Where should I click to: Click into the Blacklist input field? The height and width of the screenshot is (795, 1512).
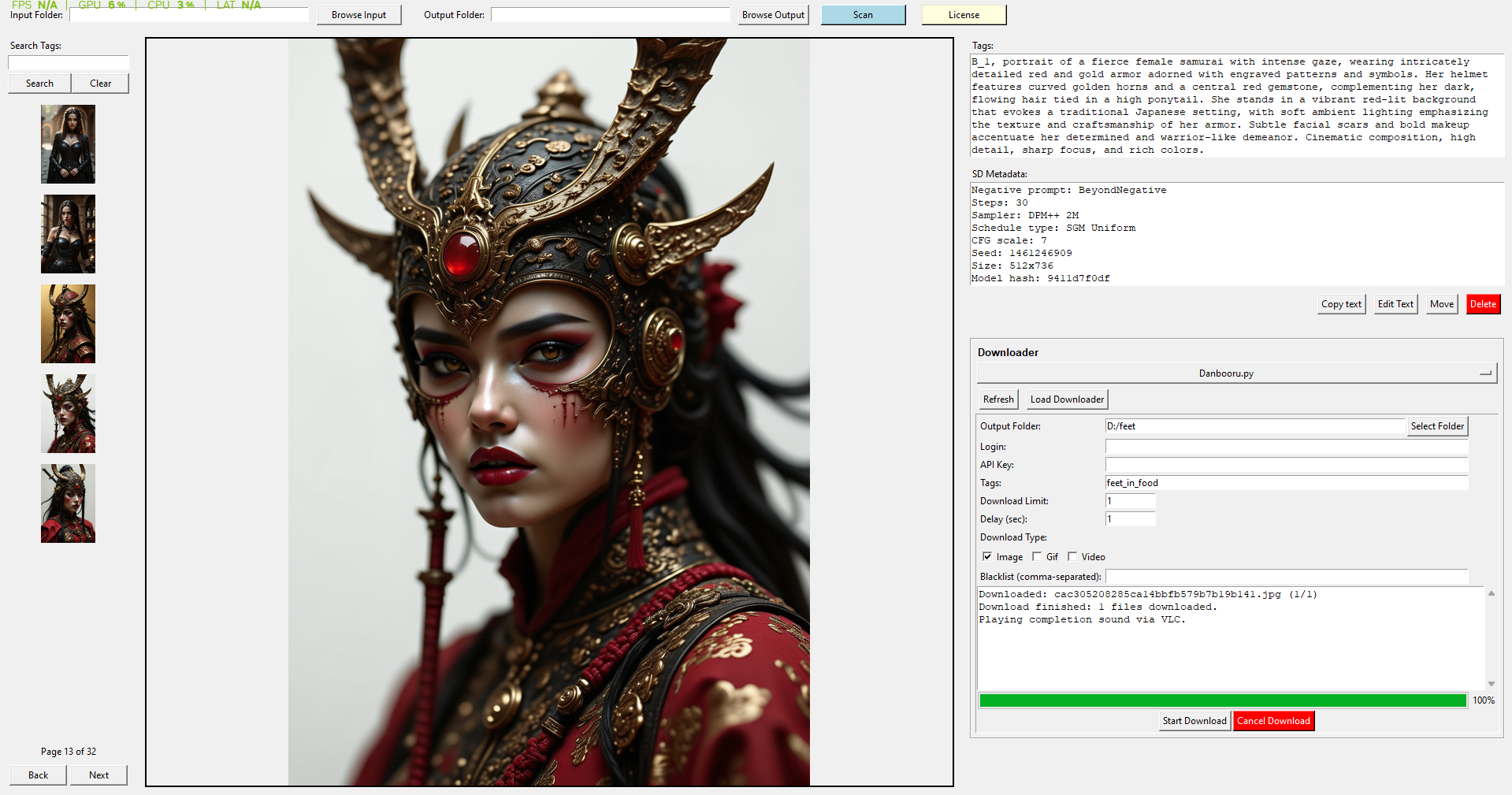click(1286, 577)
